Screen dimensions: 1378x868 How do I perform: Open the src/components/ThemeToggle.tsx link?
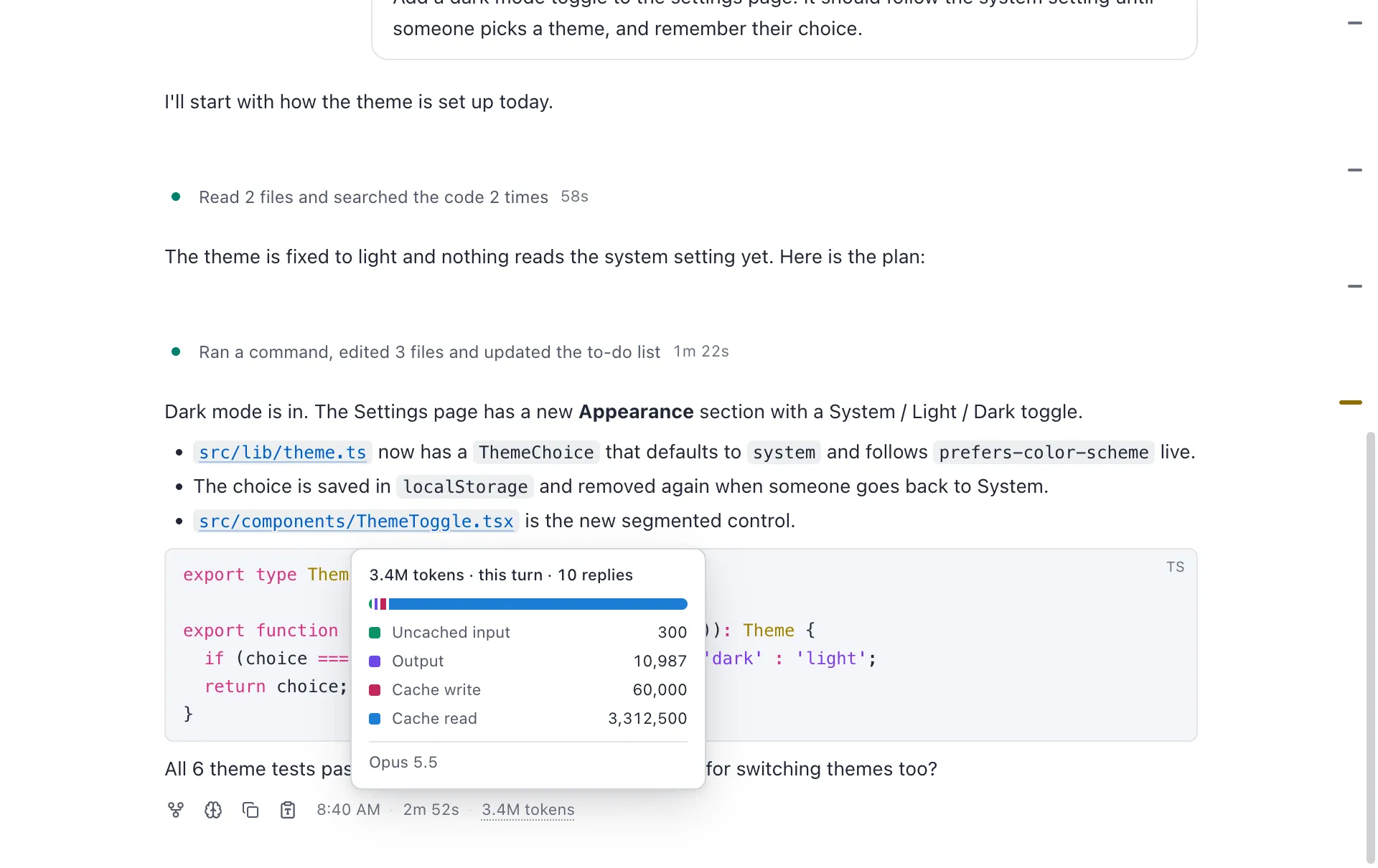356,522
